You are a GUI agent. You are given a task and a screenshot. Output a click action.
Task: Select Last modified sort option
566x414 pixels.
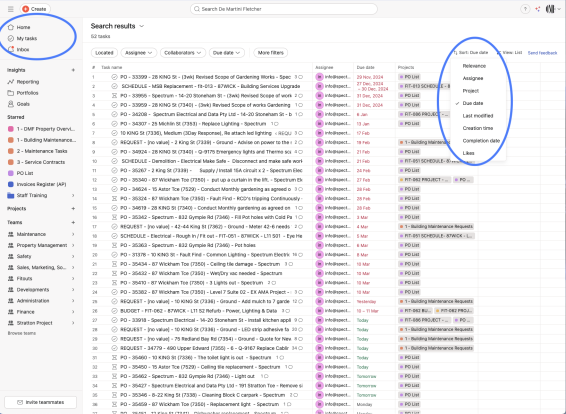[478, 116]
